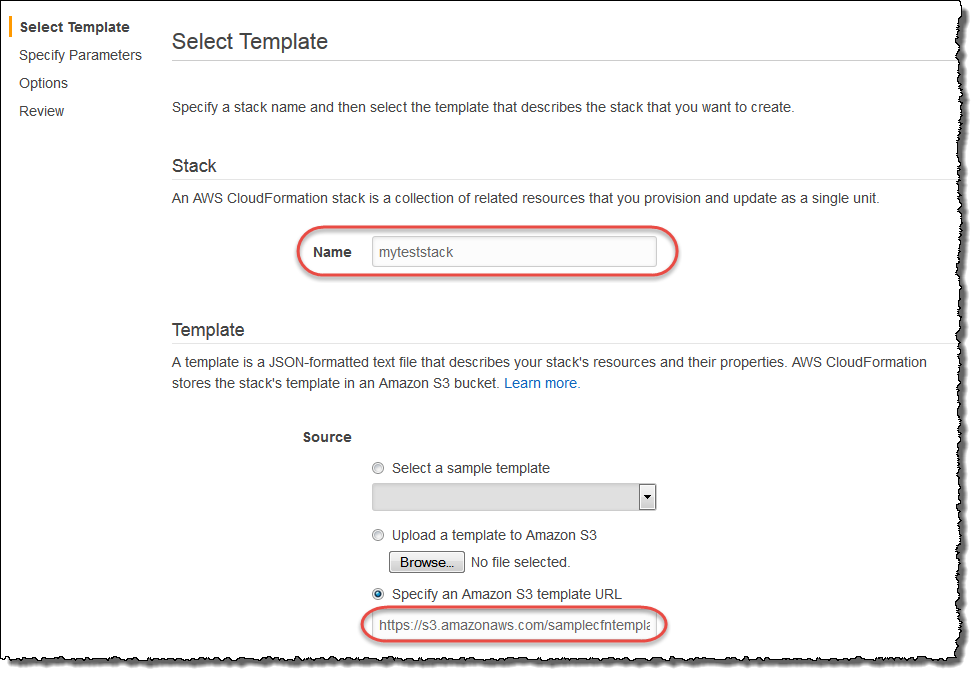Viewport: 978px width, 679px height.
Task: Switch to the Specify Parameters step
Action: coord(80,55)
